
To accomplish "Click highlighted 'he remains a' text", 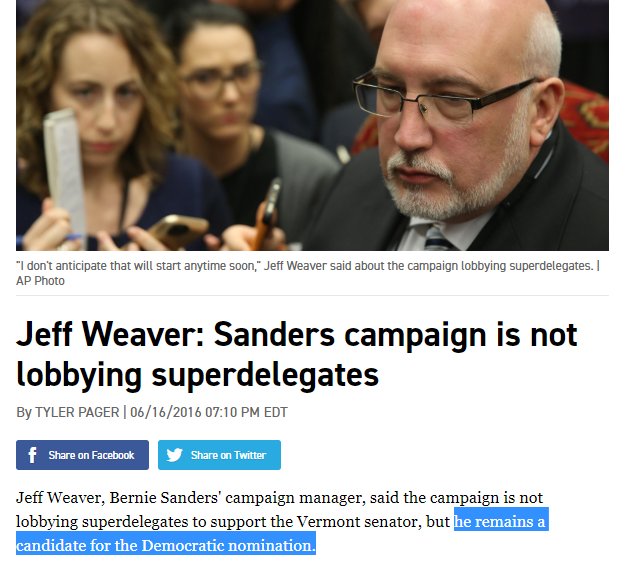I will click(x=501, y=521).
